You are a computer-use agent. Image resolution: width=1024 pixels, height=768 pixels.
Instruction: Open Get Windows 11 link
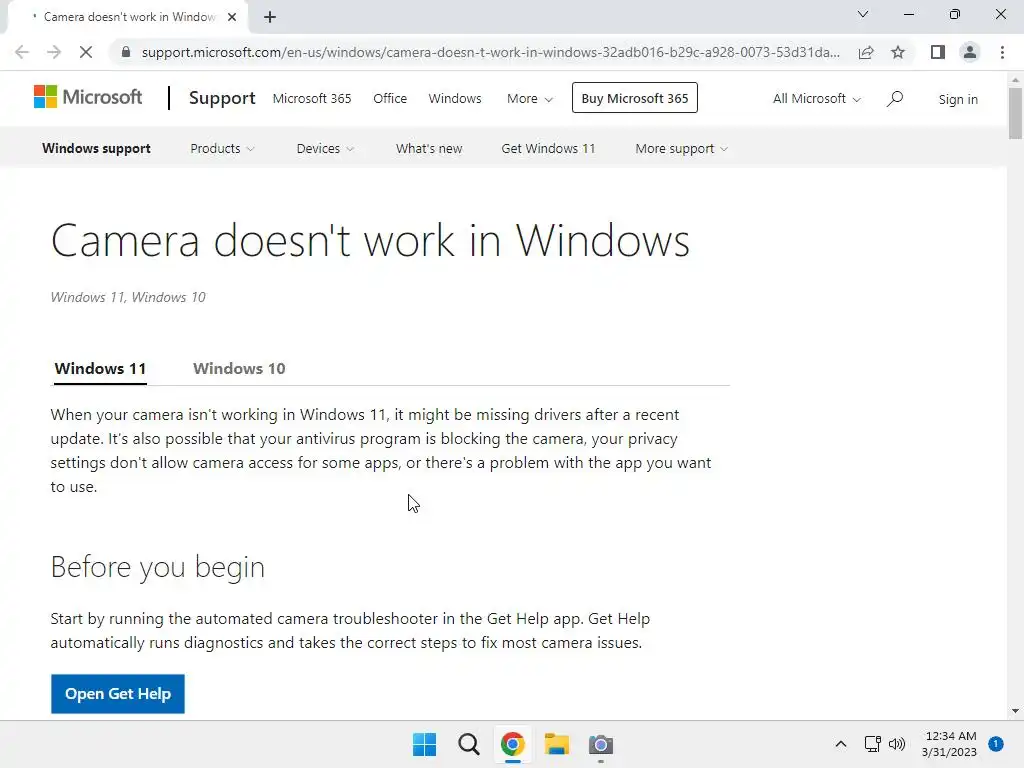click(x=549, y=148)
